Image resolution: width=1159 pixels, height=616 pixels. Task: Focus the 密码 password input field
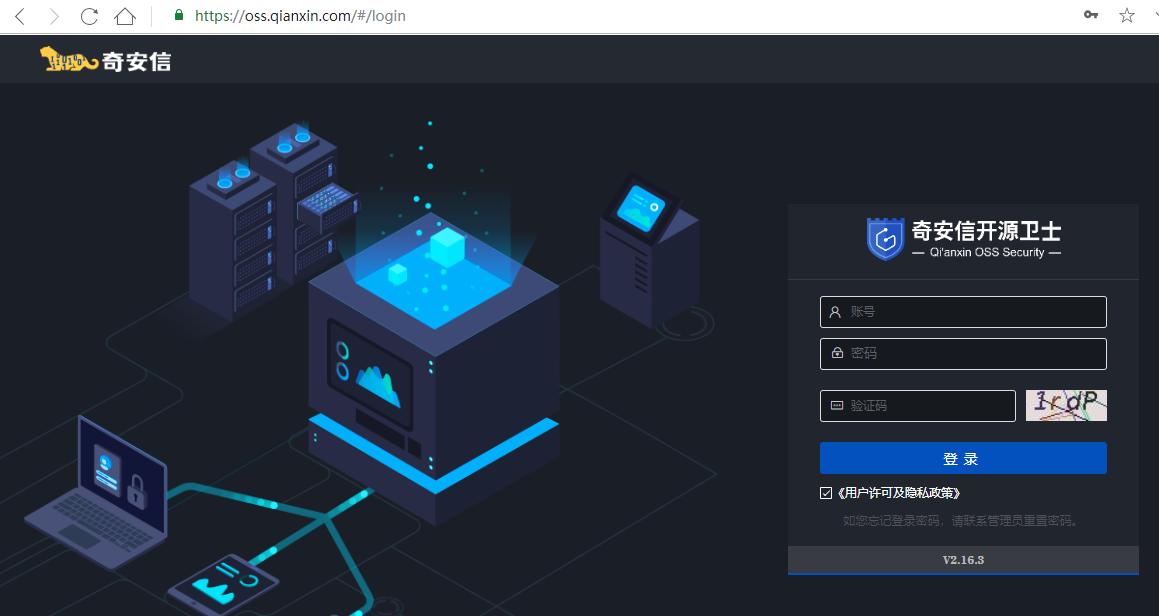[970, 354]
